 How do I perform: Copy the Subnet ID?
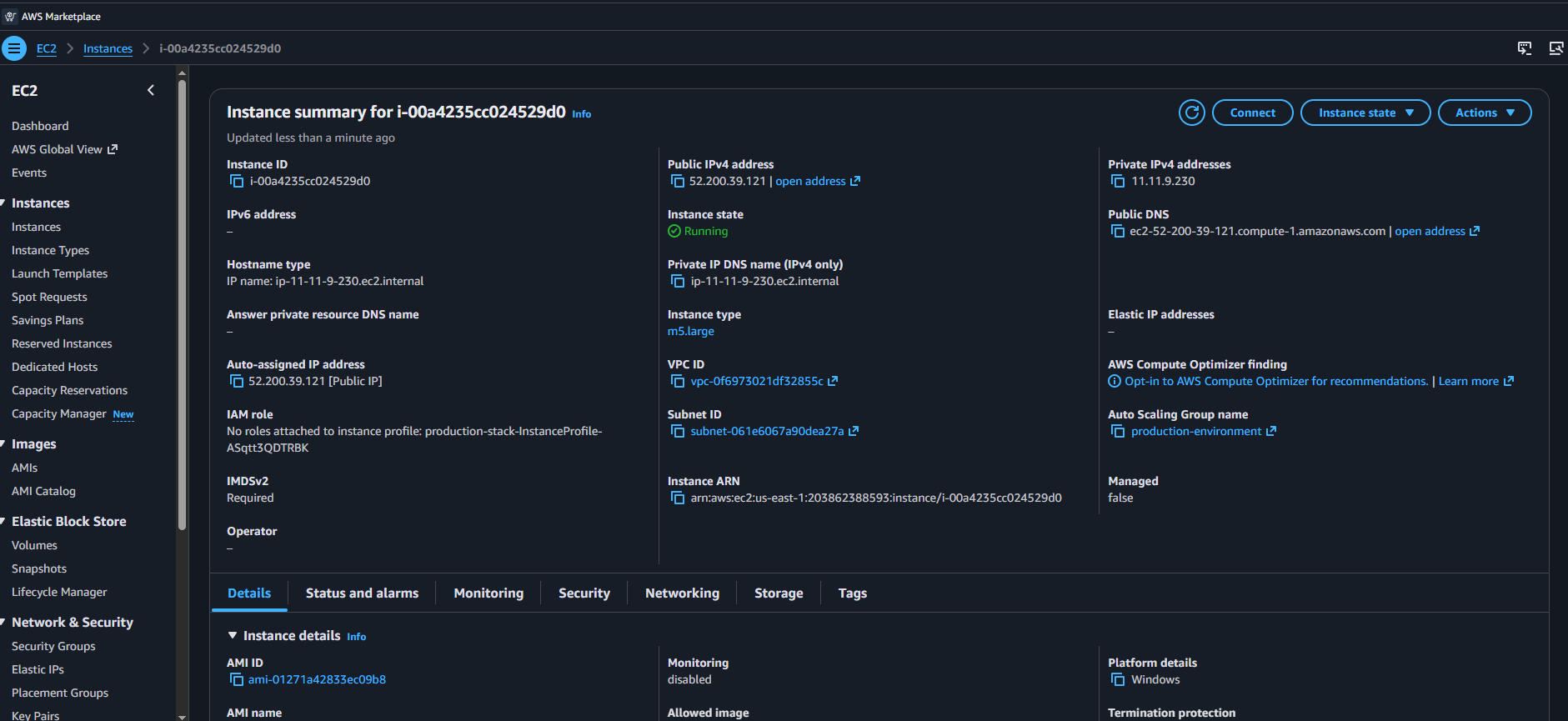click(678, 431)
